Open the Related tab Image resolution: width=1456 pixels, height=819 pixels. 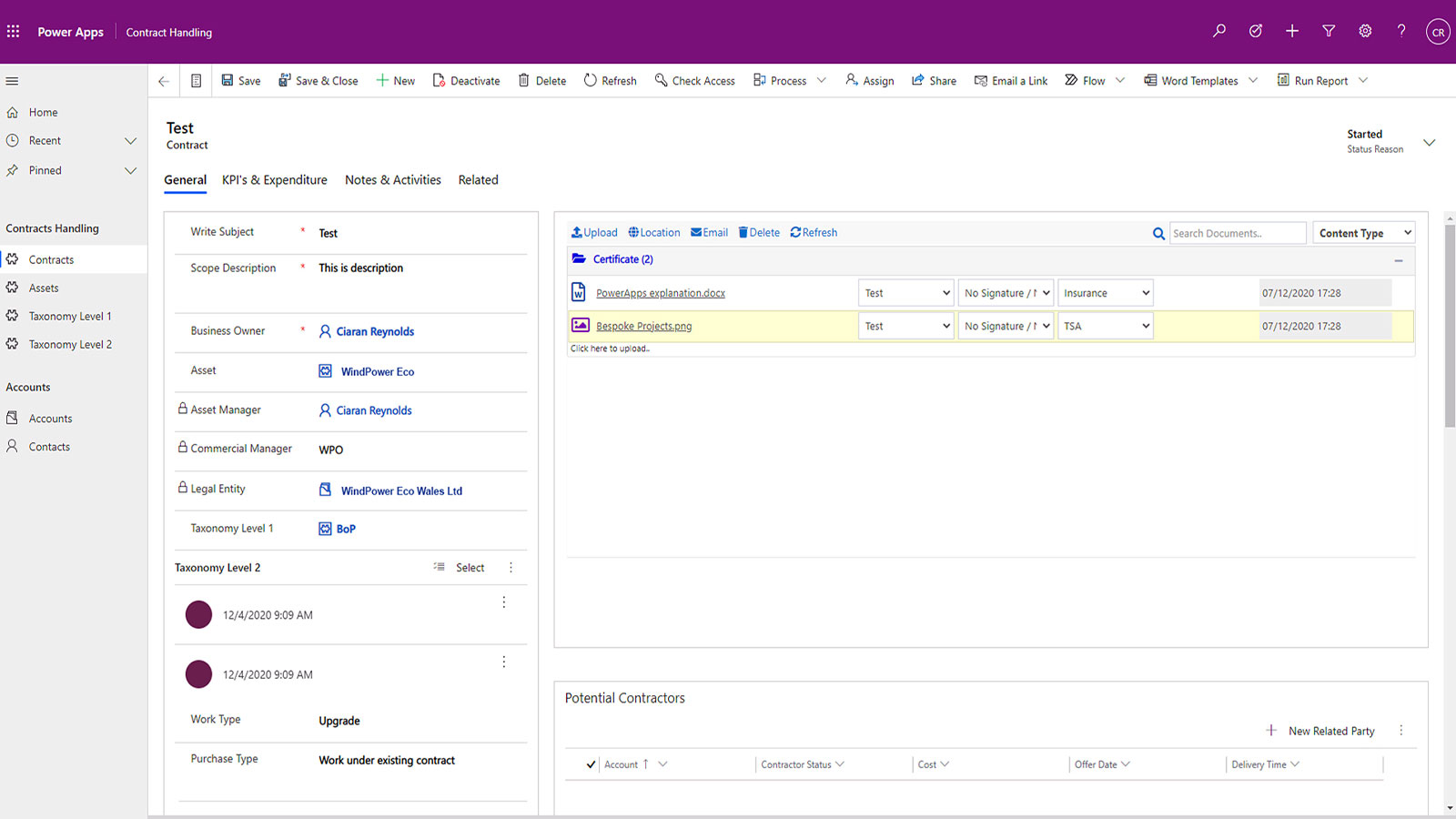coord(479,180)
